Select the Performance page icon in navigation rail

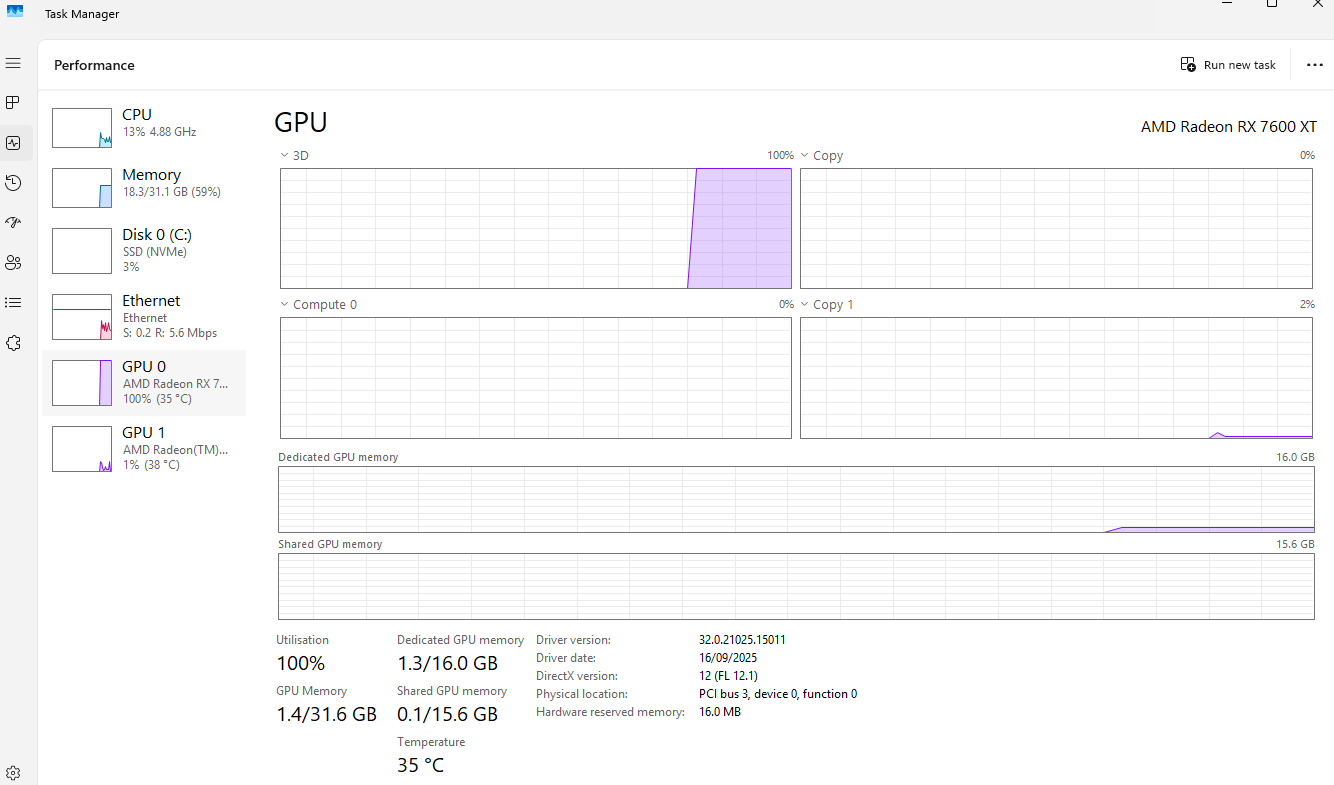tap(13, 143)
